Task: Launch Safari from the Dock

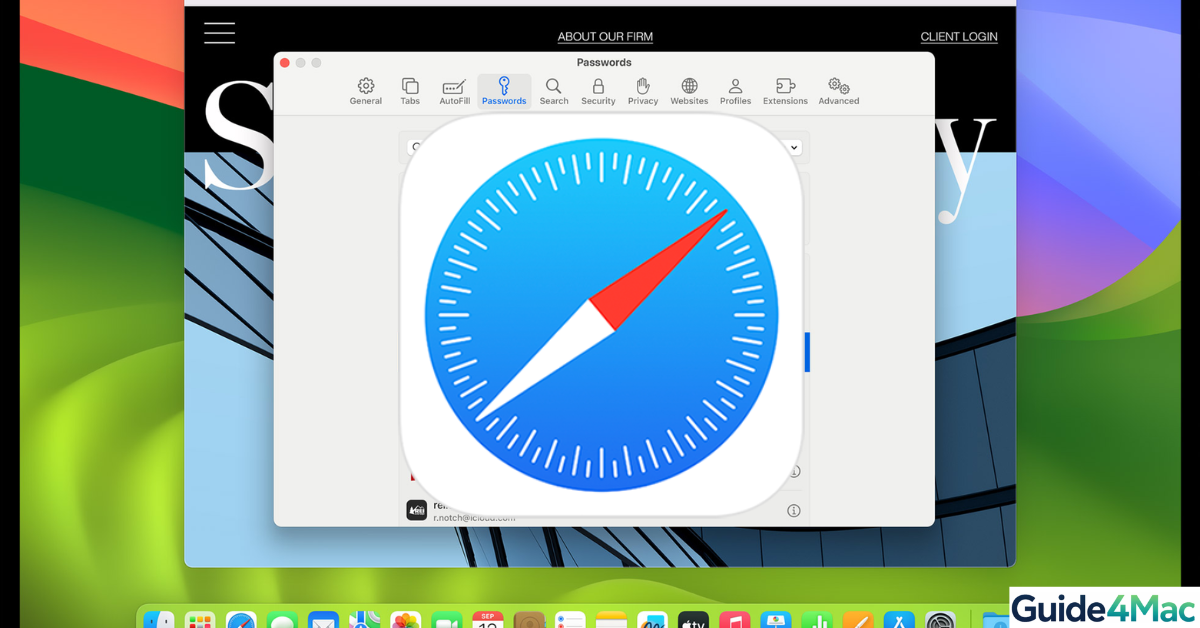Action: [240, 619]
